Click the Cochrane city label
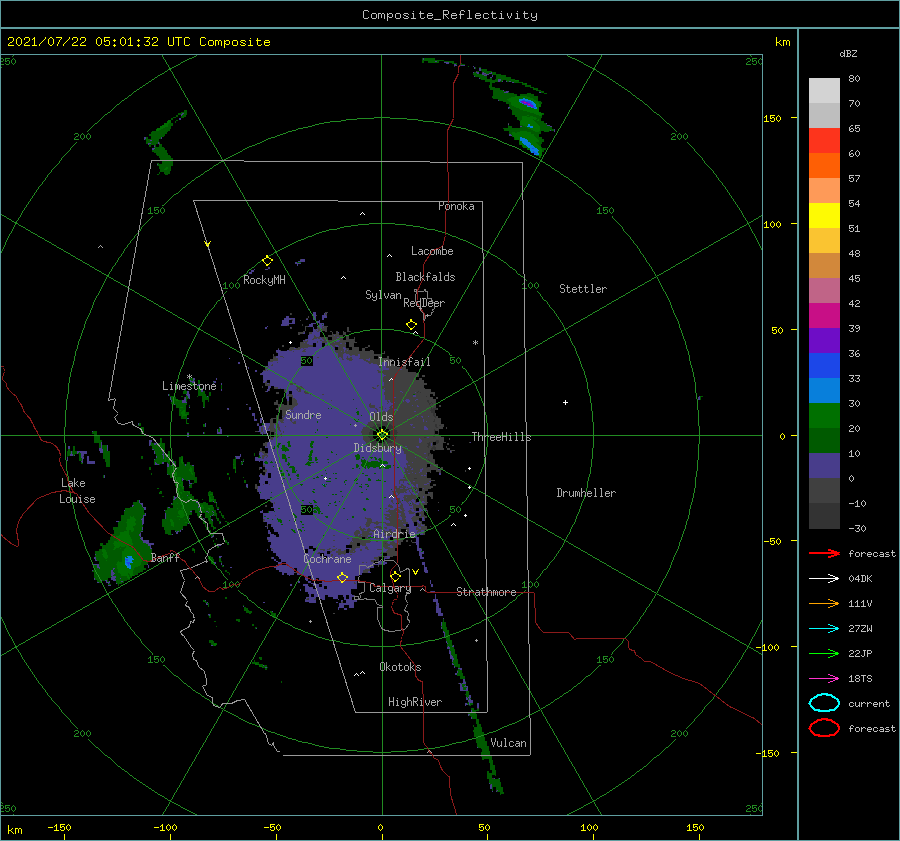Viewport: 900px width, 841px height. [x=327, y=559]
